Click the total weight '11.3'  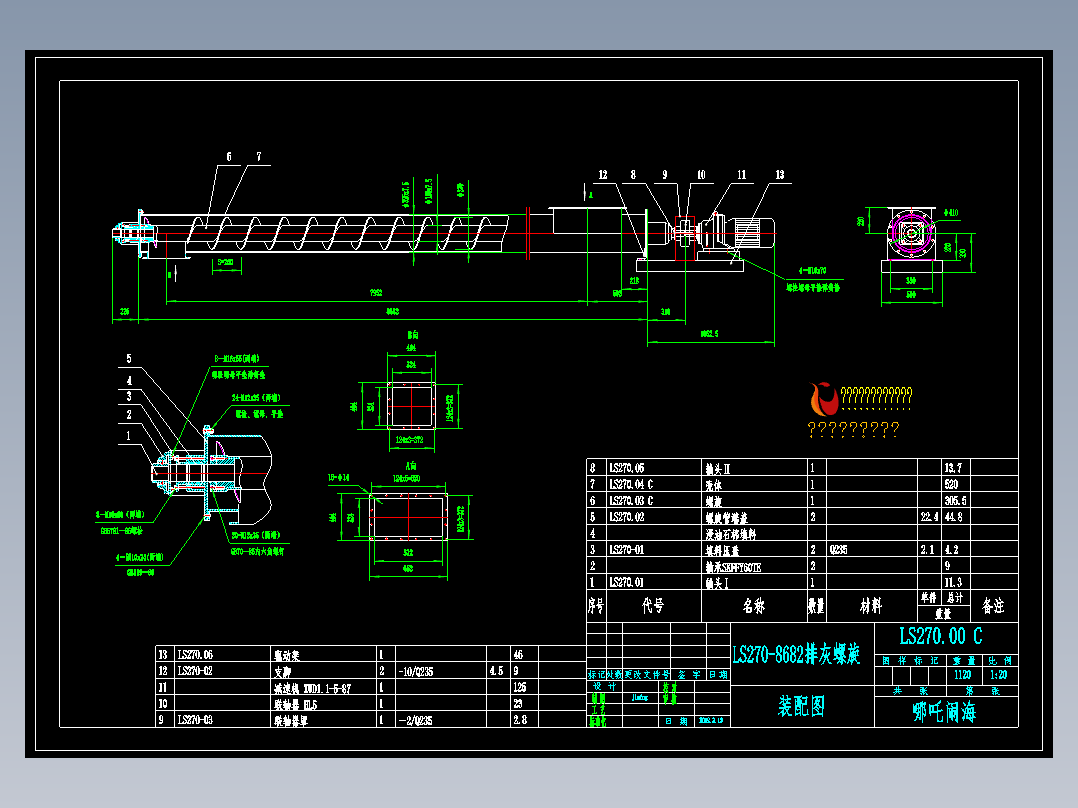click(953, 582)
